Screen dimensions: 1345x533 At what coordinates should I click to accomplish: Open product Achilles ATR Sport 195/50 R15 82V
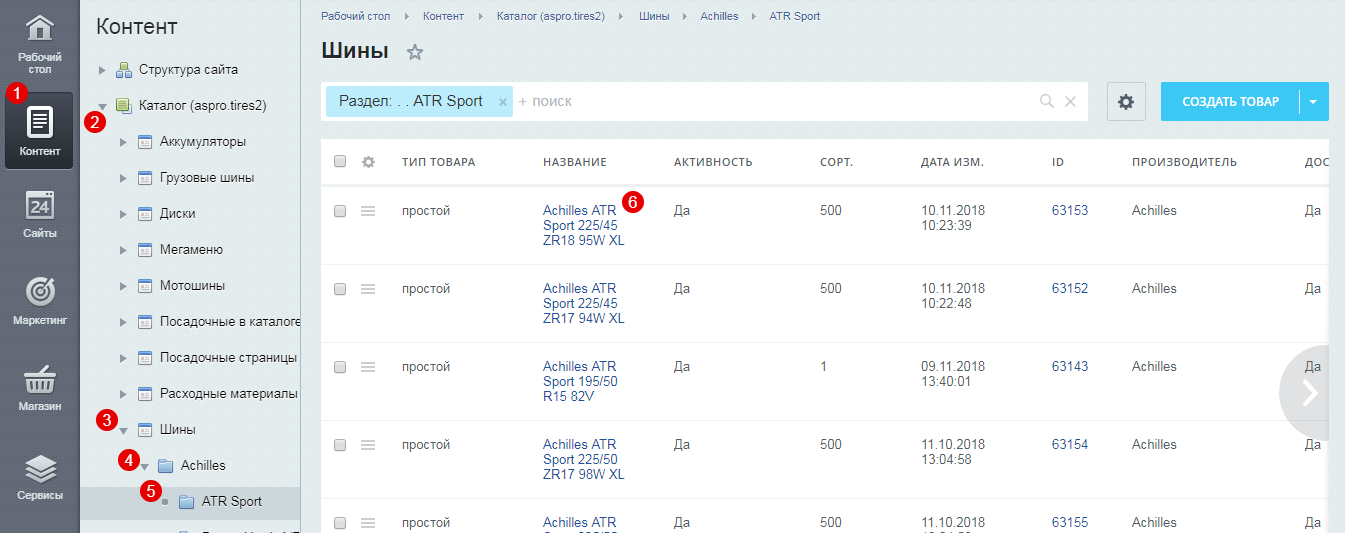[x=581, y=382]
